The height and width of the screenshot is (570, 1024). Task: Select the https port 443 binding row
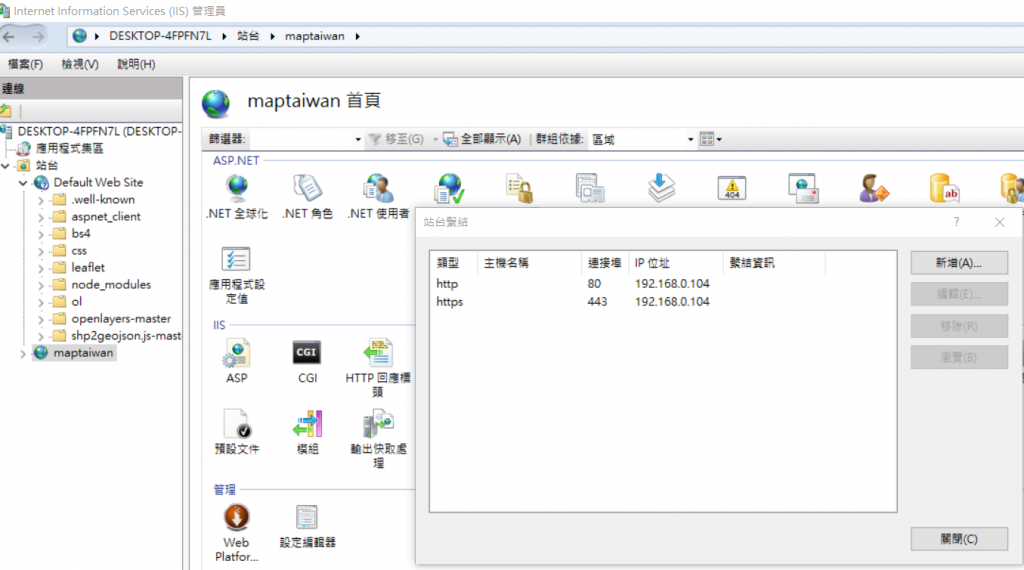point(662,302)
